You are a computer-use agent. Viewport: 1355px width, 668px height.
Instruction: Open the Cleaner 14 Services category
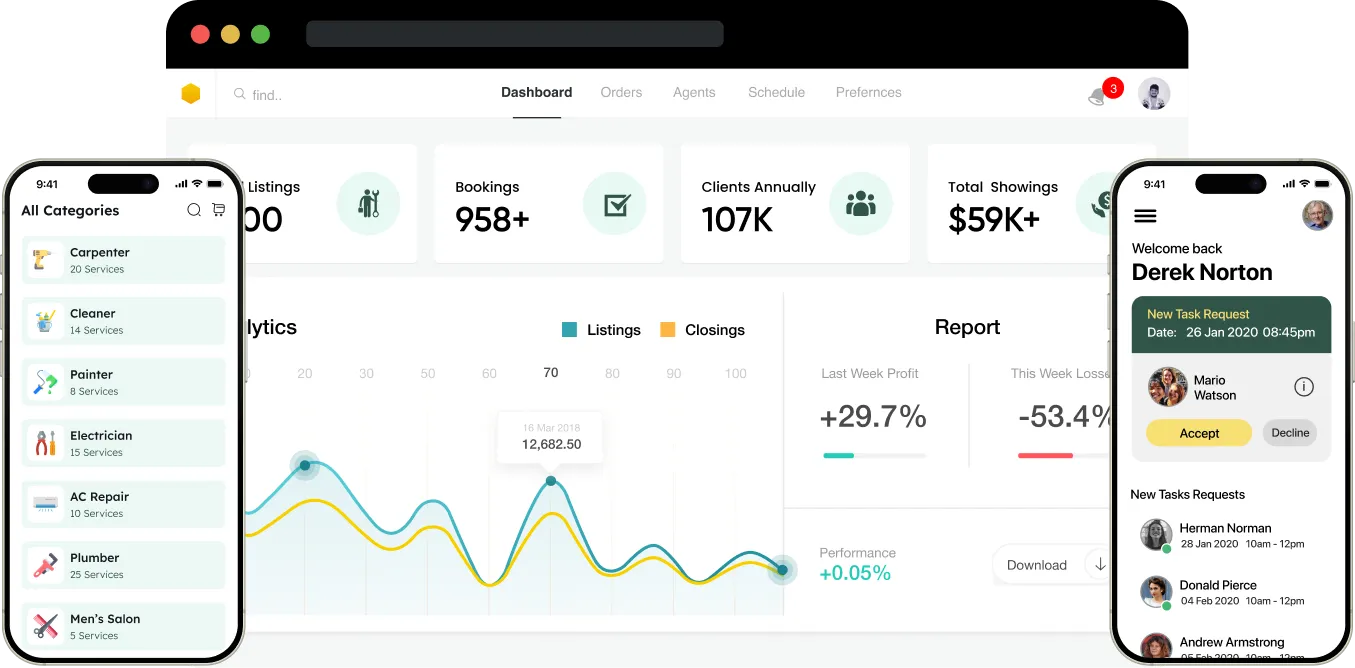(123, 321)
